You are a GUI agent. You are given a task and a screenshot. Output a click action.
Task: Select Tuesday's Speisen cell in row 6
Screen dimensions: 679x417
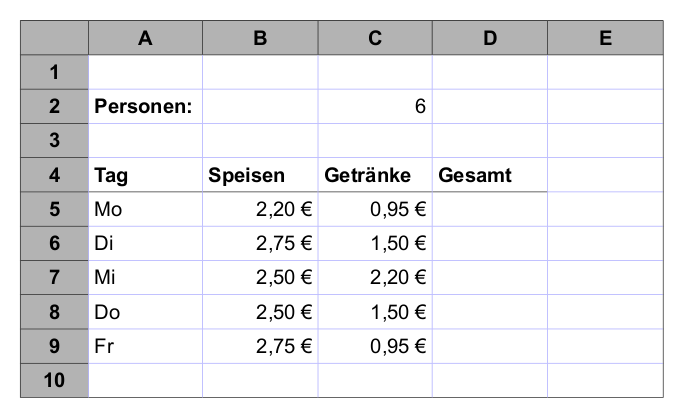pos(260,243)
